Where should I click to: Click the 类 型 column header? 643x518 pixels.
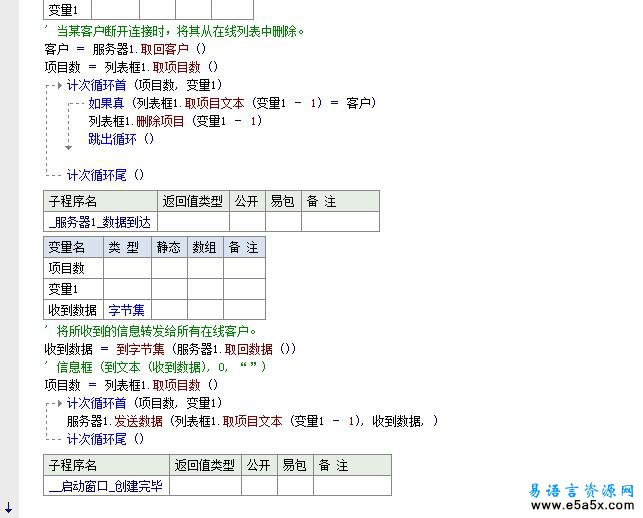[127, 247]
